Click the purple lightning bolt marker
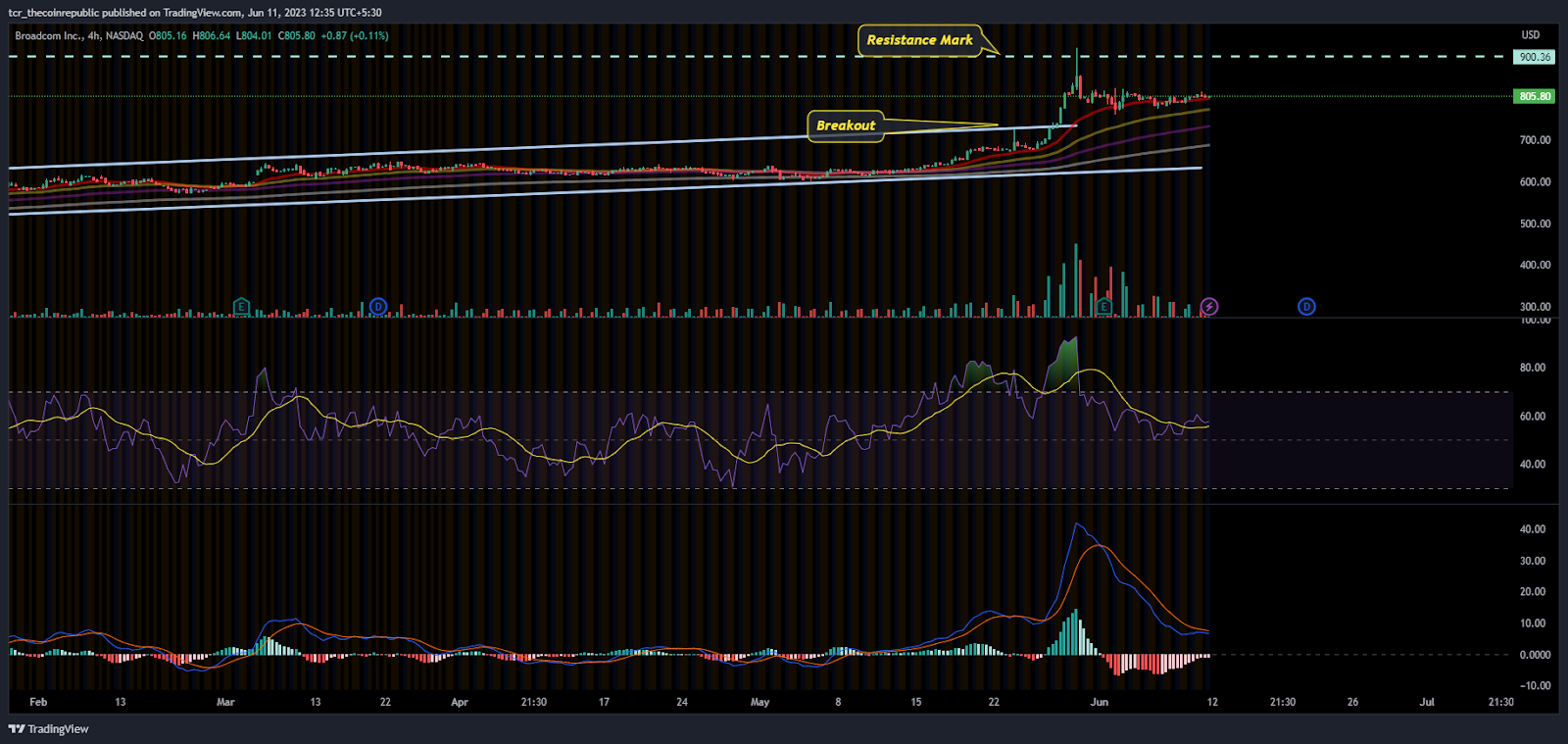 [x=1209, y=307]
